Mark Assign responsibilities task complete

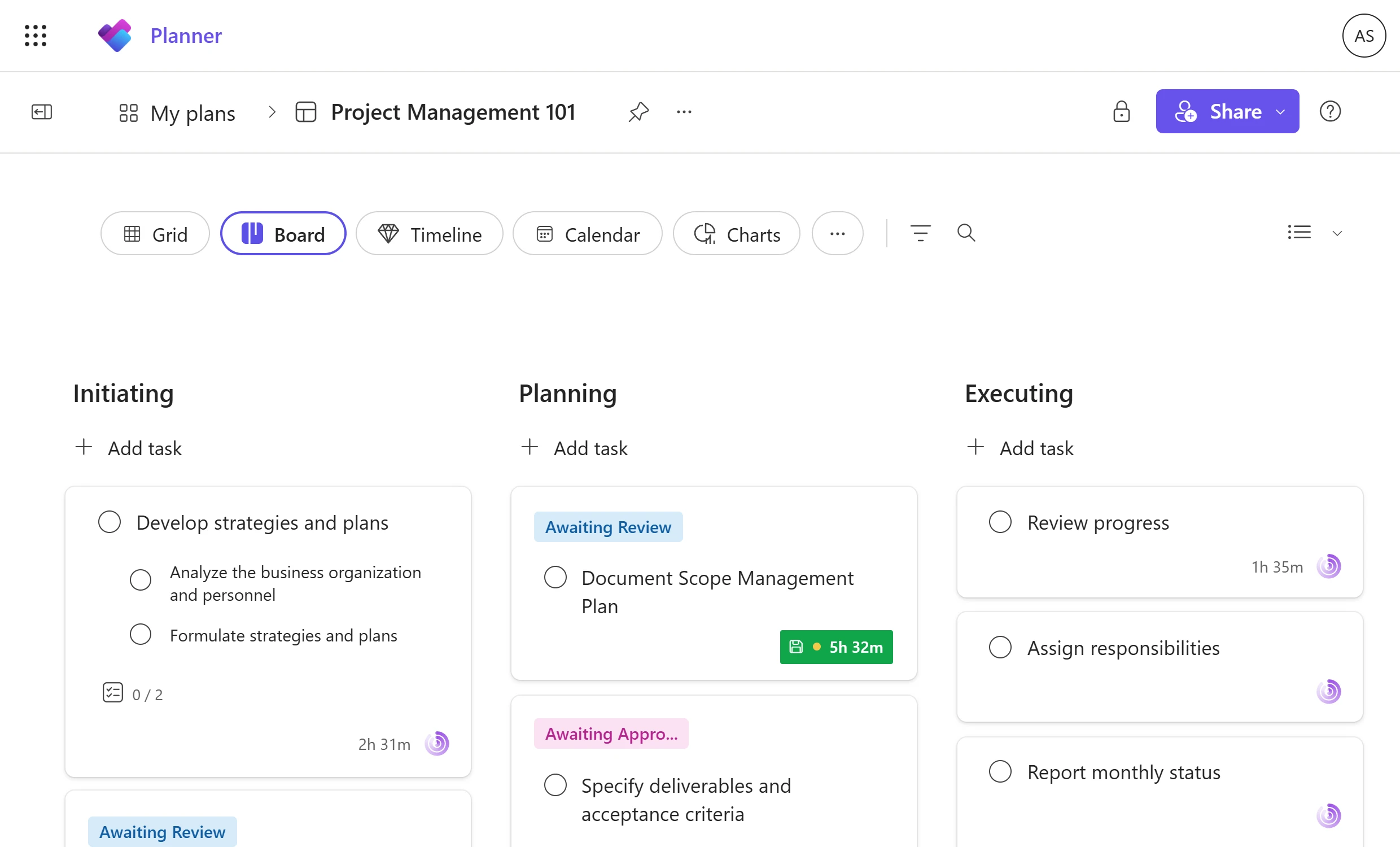click(x=1000, y=647)
